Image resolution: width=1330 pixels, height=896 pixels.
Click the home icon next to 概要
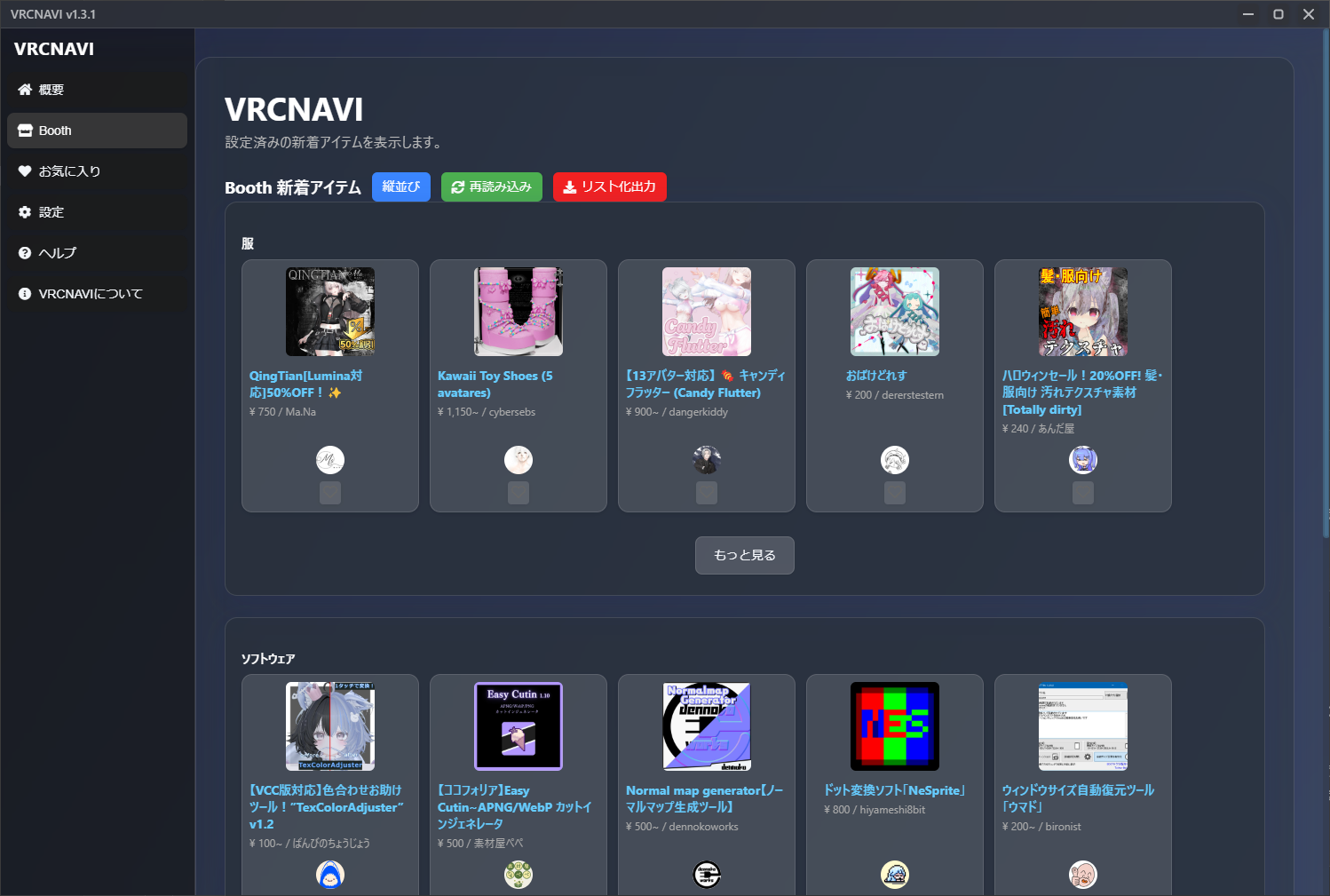(x=25, y=90)
